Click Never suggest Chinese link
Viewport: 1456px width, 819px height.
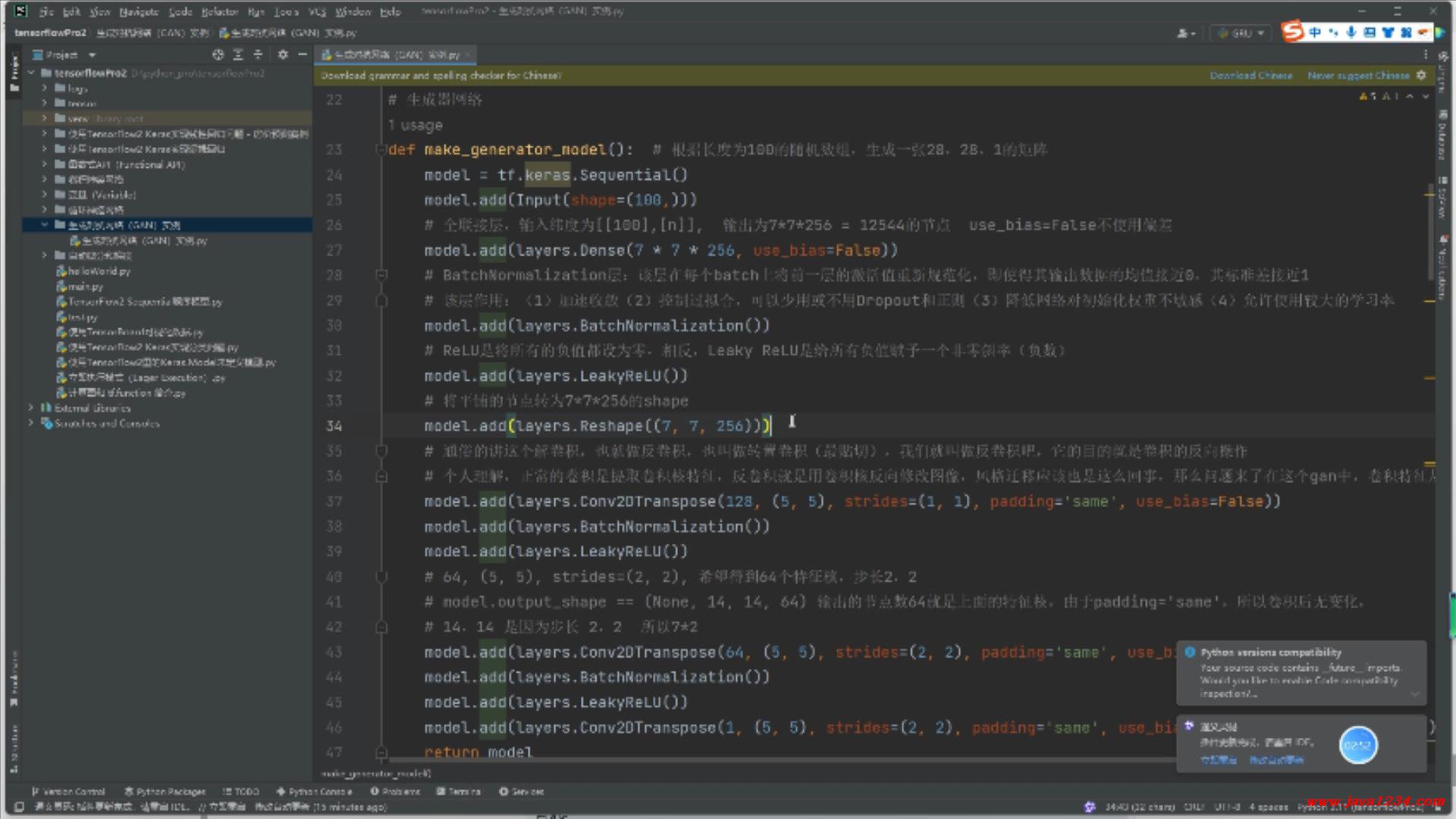pyautogui.click(x=1357, y=75)
